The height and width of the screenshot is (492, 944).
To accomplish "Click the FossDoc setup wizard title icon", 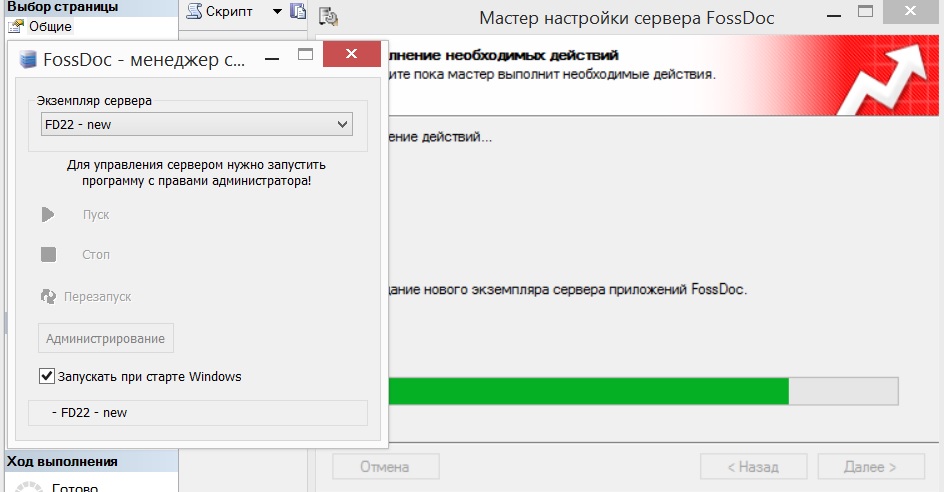I will tap(329, 17).
